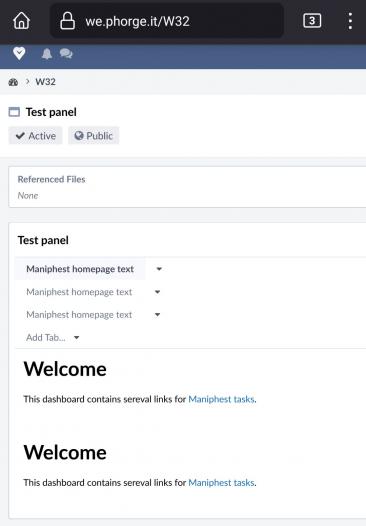Expand dropdown arrow of third Maniphest homepage text tab
366x526 pixels.
point(157,315)
